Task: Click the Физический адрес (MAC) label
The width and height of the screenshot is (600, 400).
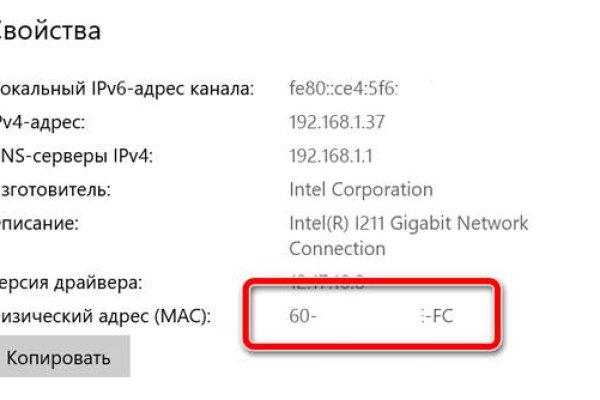Action: coord(105,318)
